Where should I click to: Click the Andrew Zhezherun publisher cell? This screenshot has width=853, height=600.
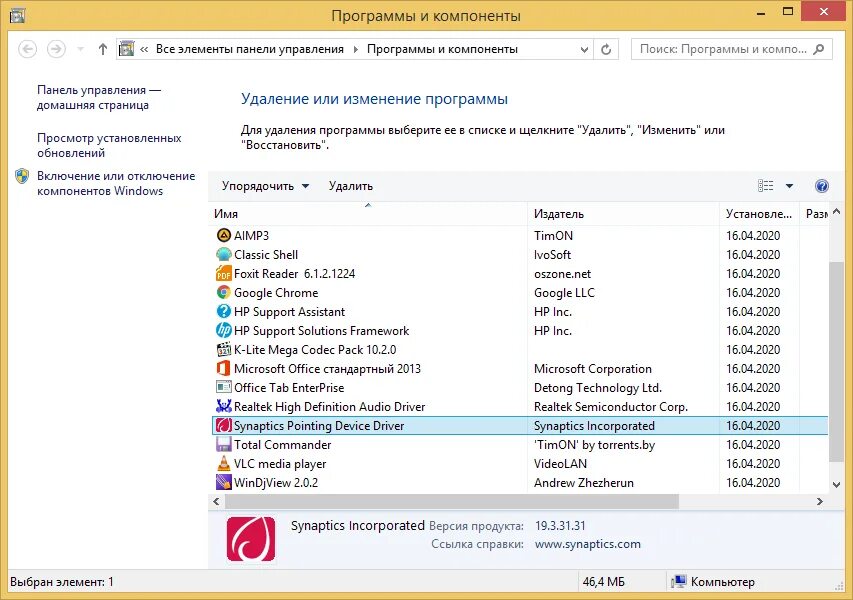[x=584, y=483]
